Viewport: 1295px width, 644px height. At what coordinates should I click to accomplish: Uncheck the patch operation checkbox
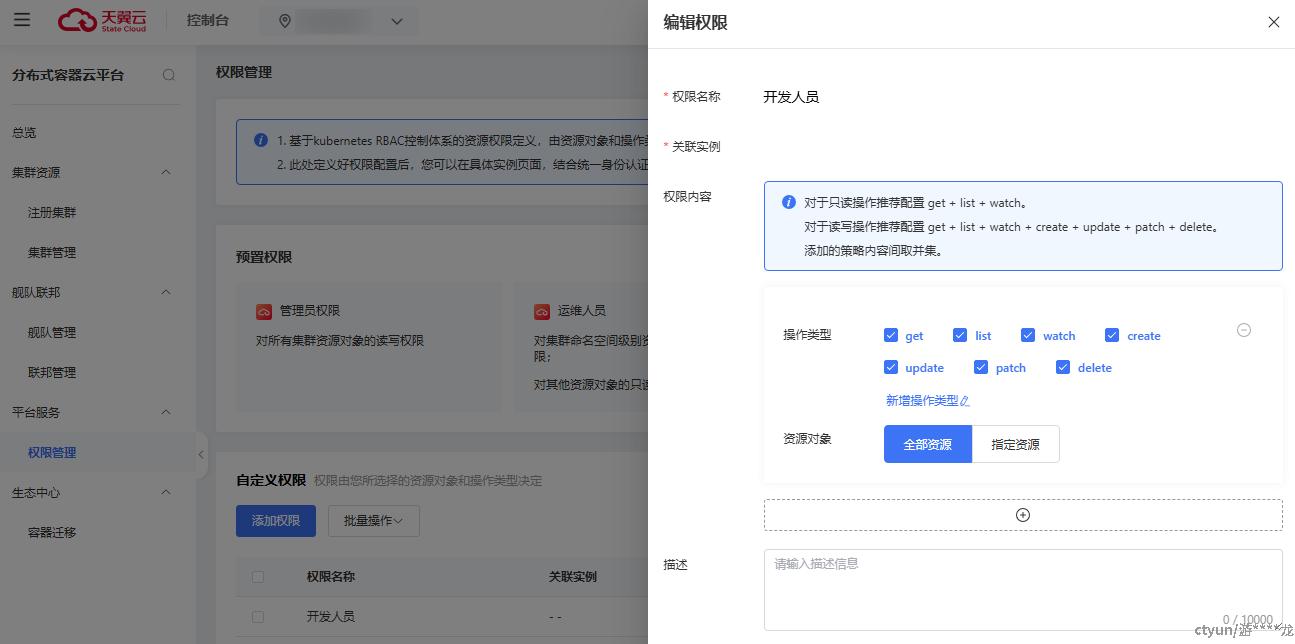981,367
